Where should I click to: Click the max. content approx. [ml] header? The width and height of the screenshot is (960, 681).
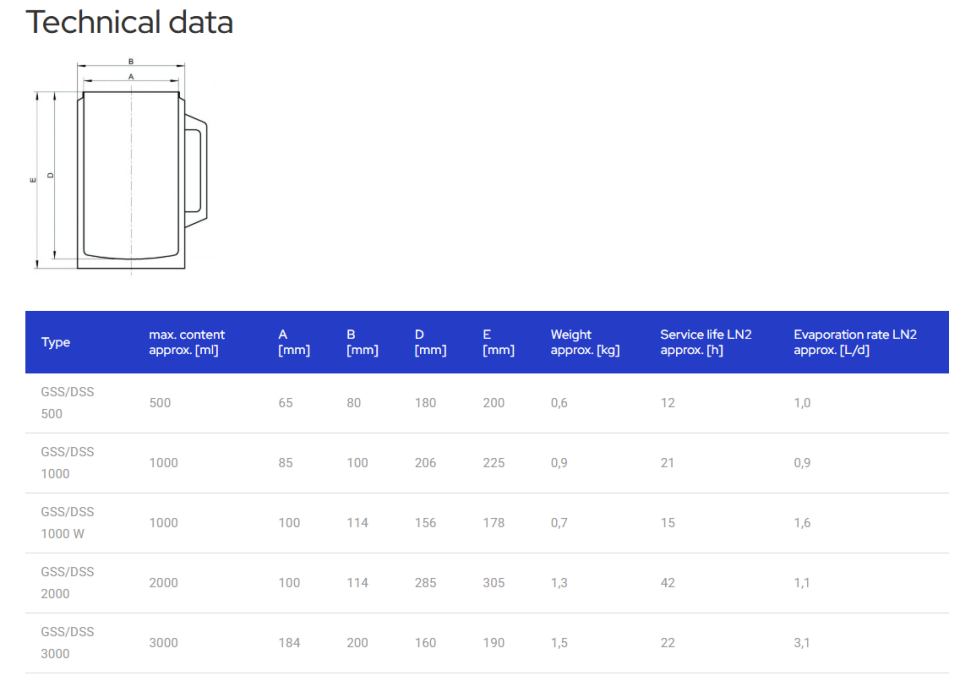pyautogui.click(x=187, y=342)
